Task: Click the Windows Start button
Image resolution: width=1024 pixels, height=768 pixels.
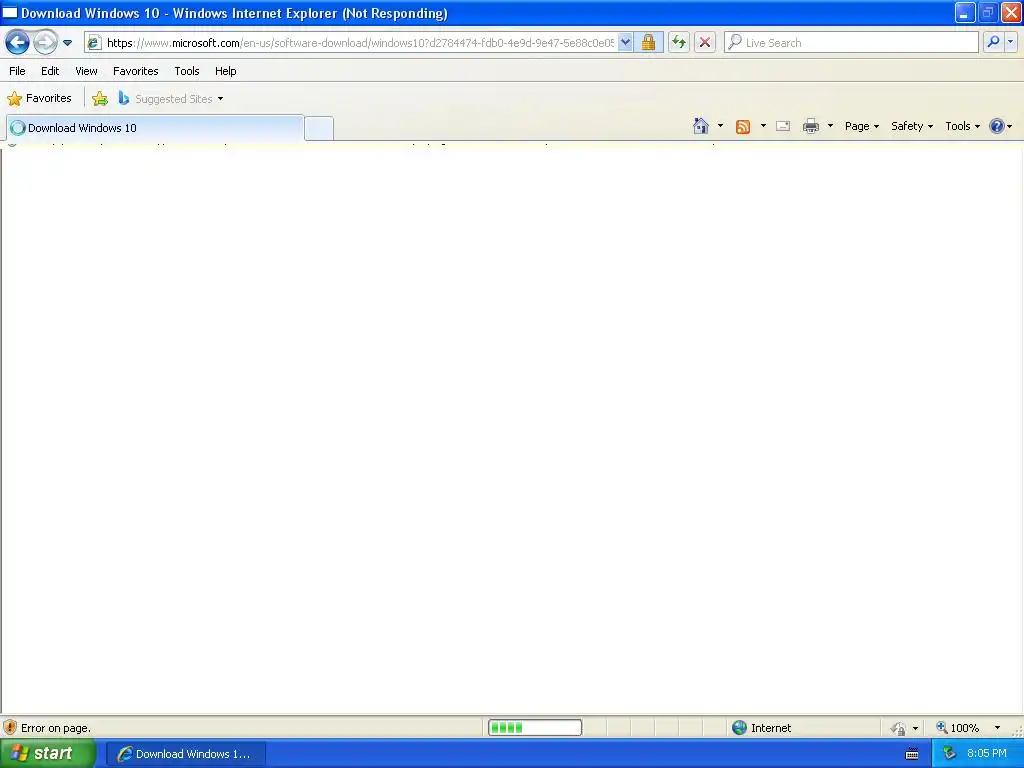Action: pyautogui.click(x=48, y=754)
